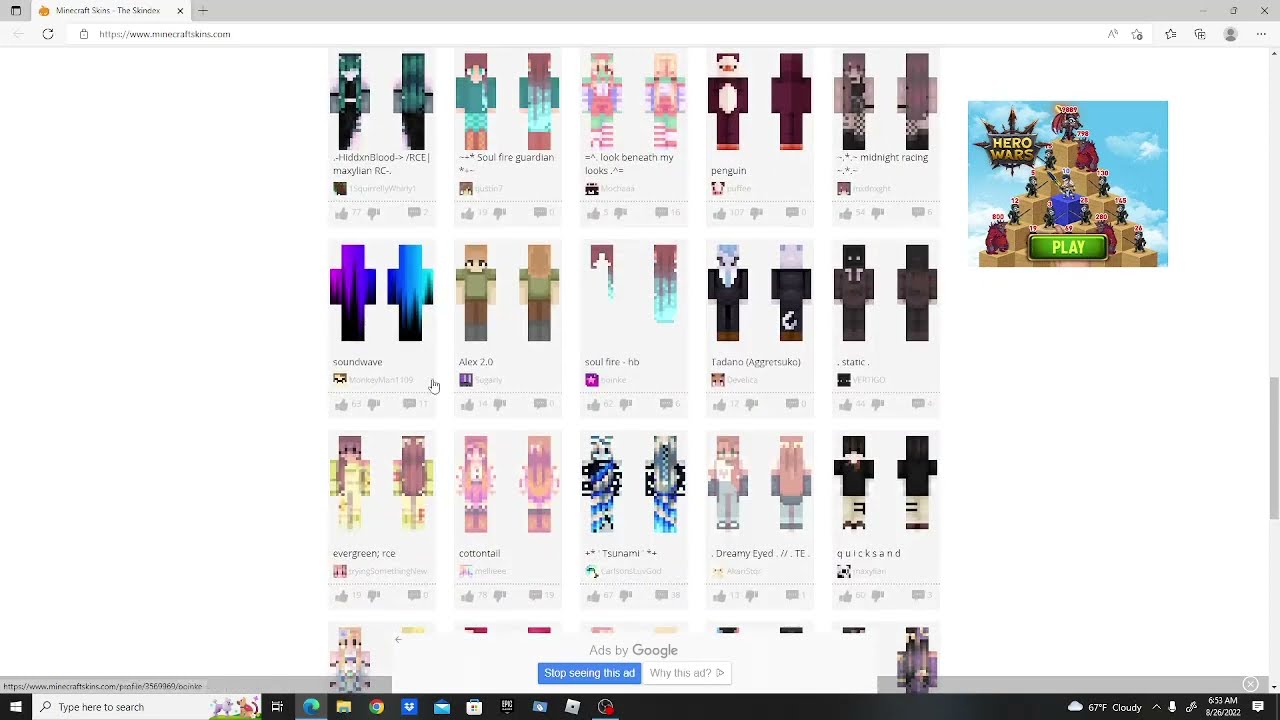Open the q u i c k s a n d skin image
Screen dimensions: 1280x720
point(886,484)
